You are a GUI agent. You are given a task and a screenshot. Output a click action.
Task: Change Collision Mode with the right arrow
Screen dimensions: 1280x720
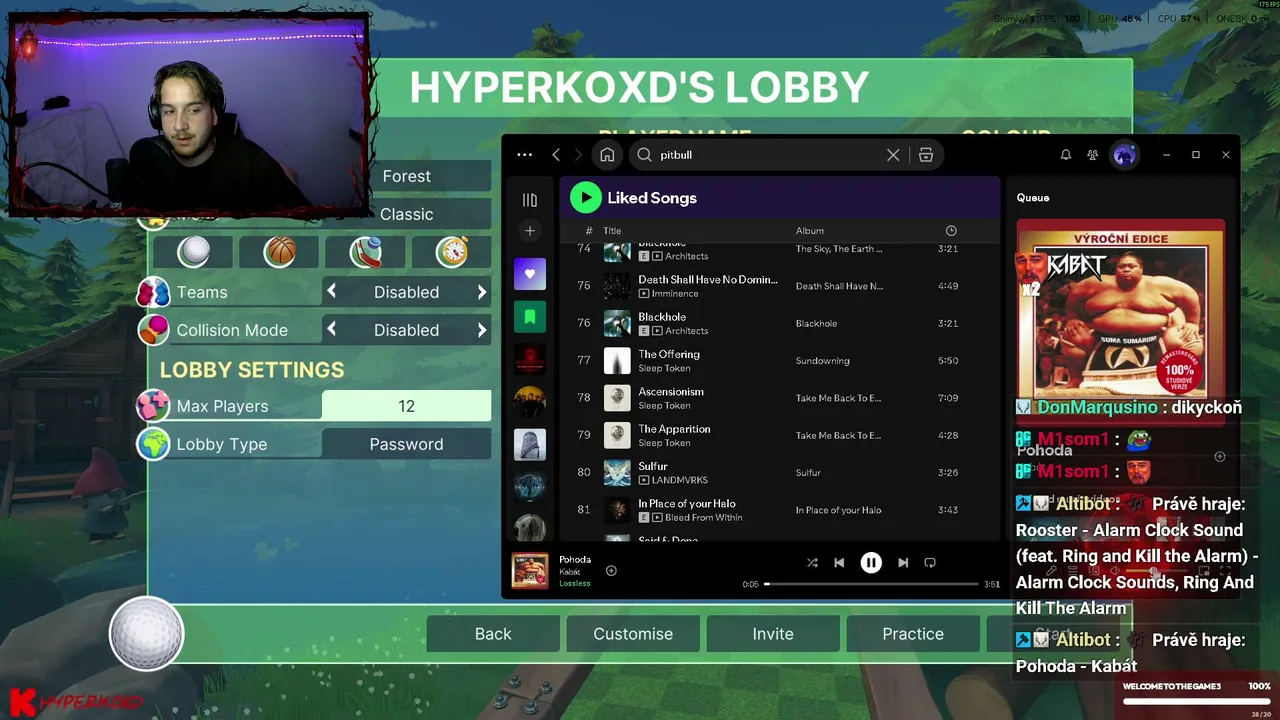[481, 330]
